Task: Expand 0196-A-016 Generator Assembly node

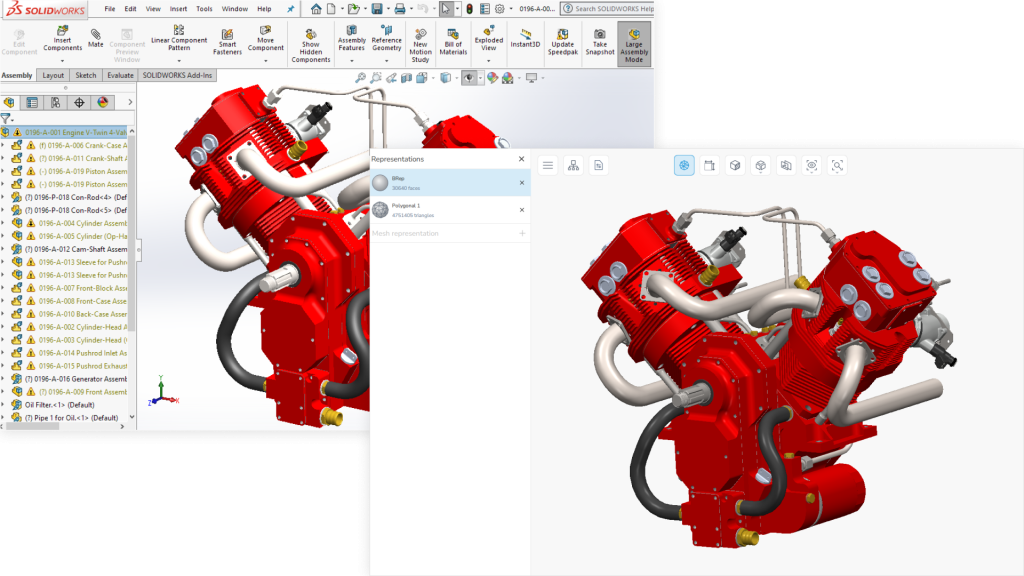Action: [3, 379]
